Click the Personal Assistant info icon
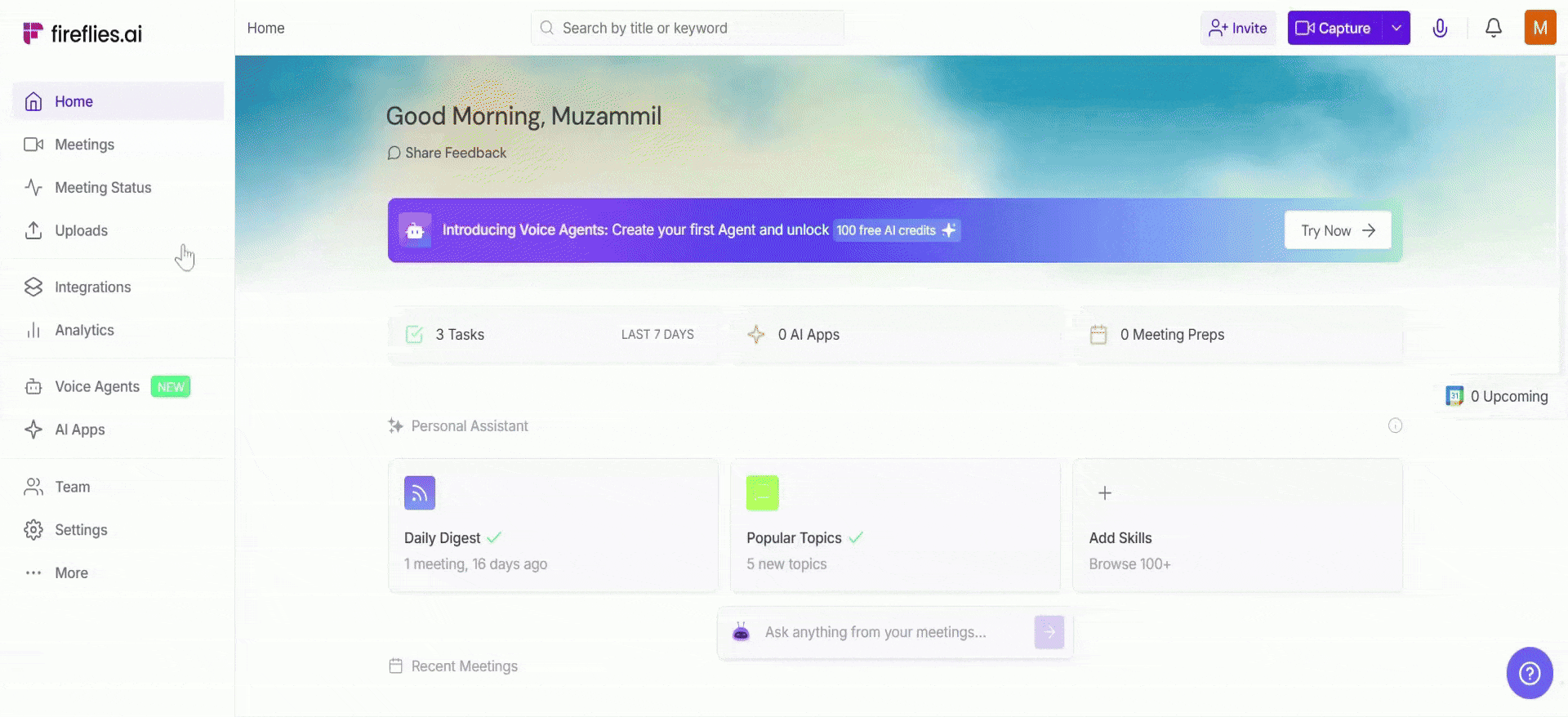The image size is (1568, 717). [x=1395, y=425]
